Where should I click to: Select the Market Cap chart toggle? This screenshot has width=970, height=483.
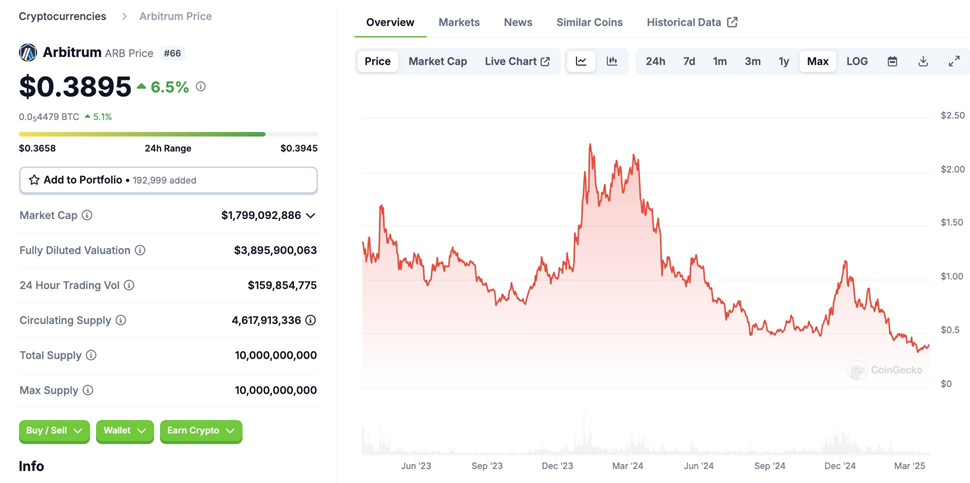(x=438, y=61)
